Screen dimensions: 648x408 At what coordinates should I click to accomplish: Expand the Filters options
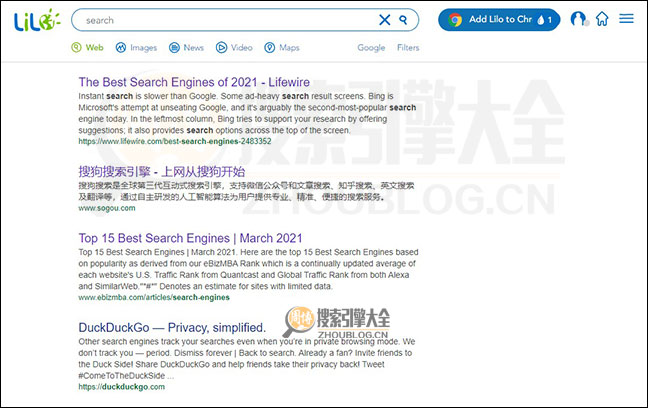click(x=408, y=47)
